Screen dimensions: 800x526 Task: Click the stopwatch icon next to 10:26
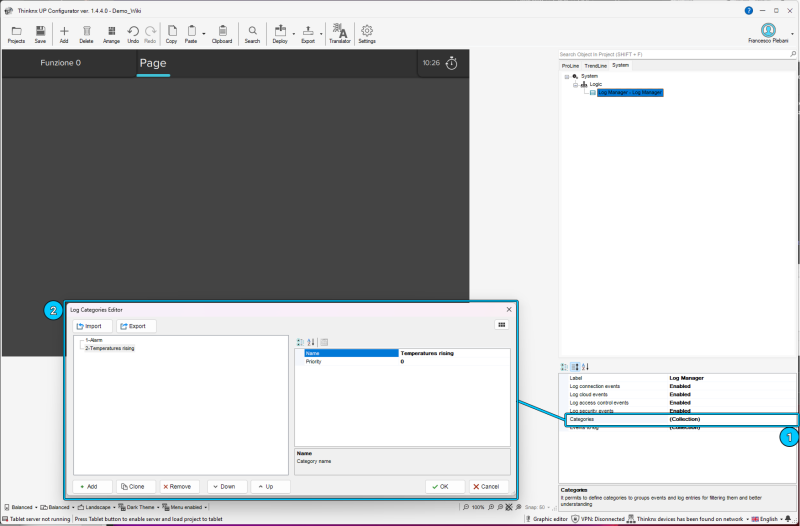452,63
